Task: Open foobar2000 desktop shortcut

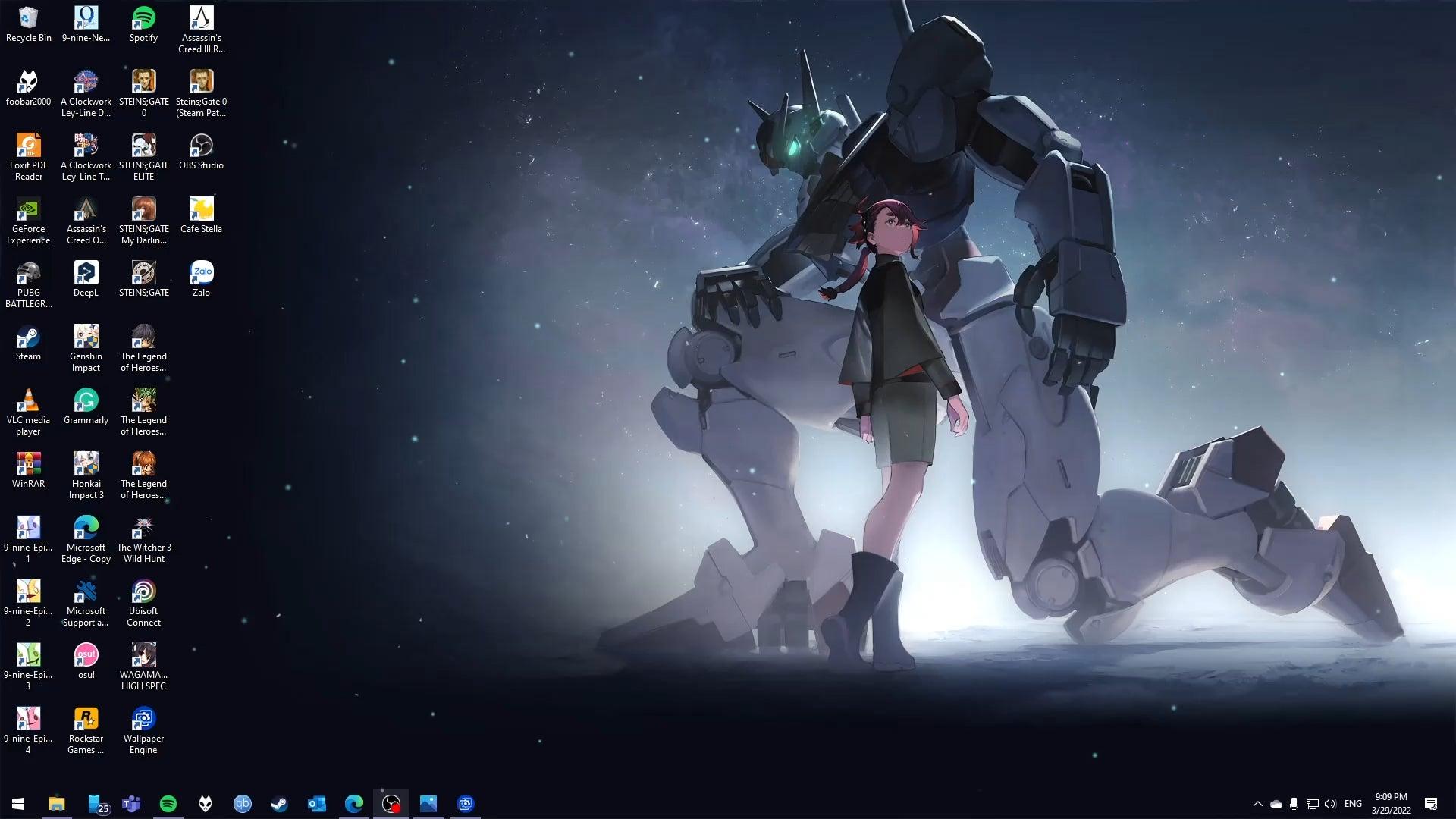Action: 28,88
